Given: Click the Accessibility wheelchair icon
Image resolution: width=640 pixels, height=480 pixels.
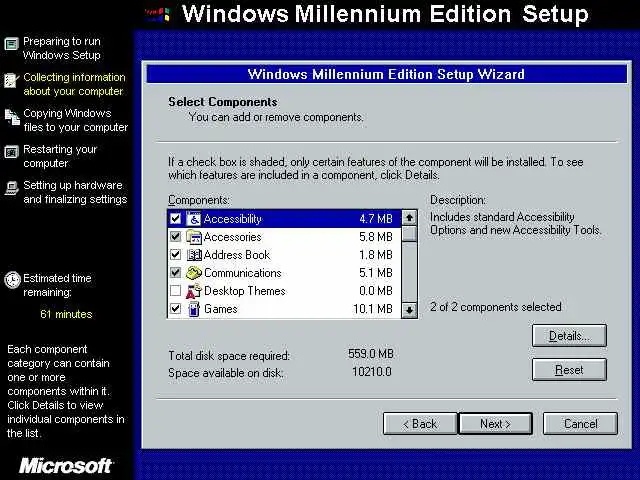Looking at the screenshot, I should (x=193, y=219).
